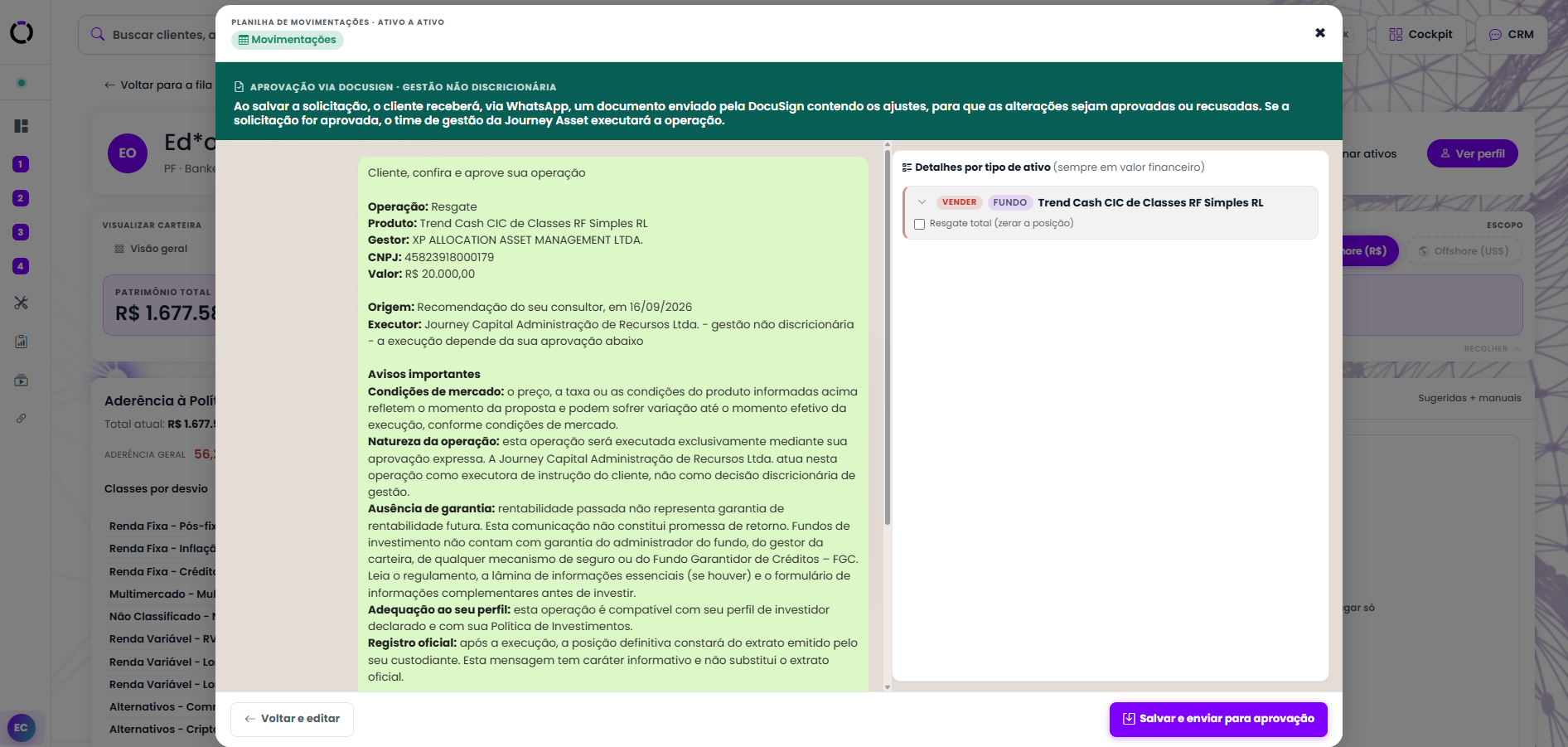Select Visão geral under Visualizar Carteira

point(151,249)
